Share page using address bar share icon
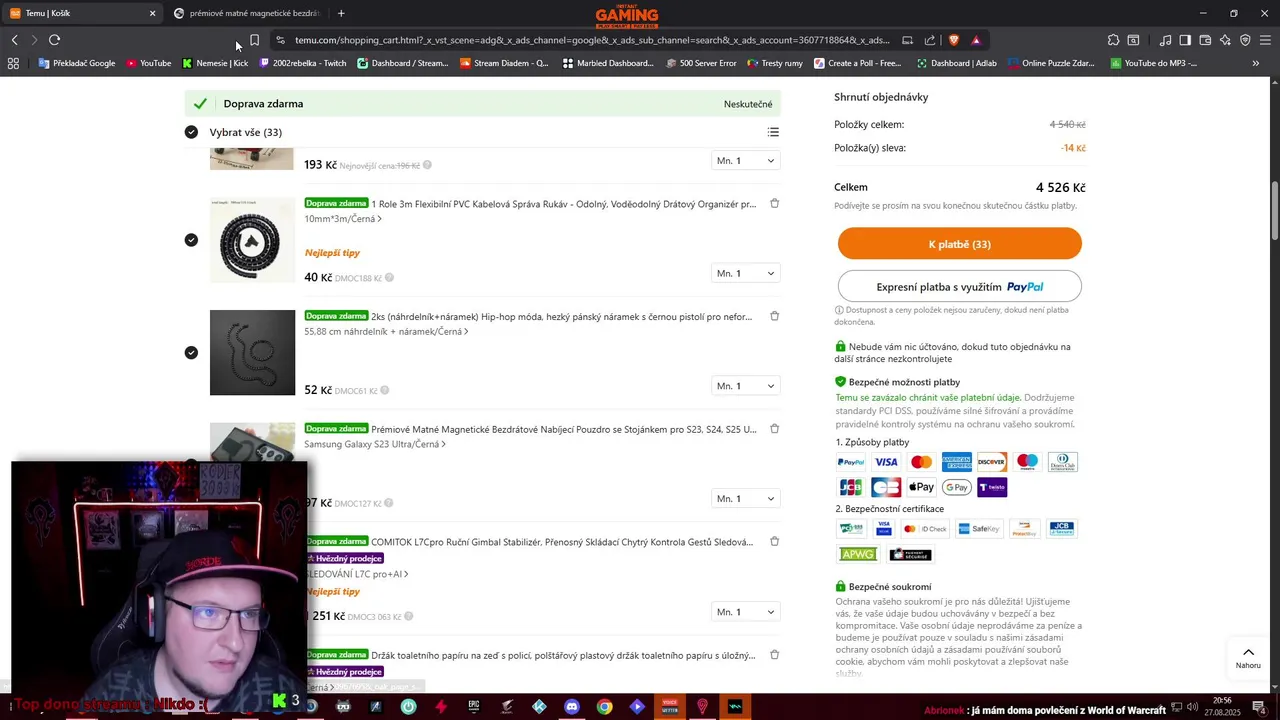The height and width of the screenshot is (720, 1280). [930, 40]
